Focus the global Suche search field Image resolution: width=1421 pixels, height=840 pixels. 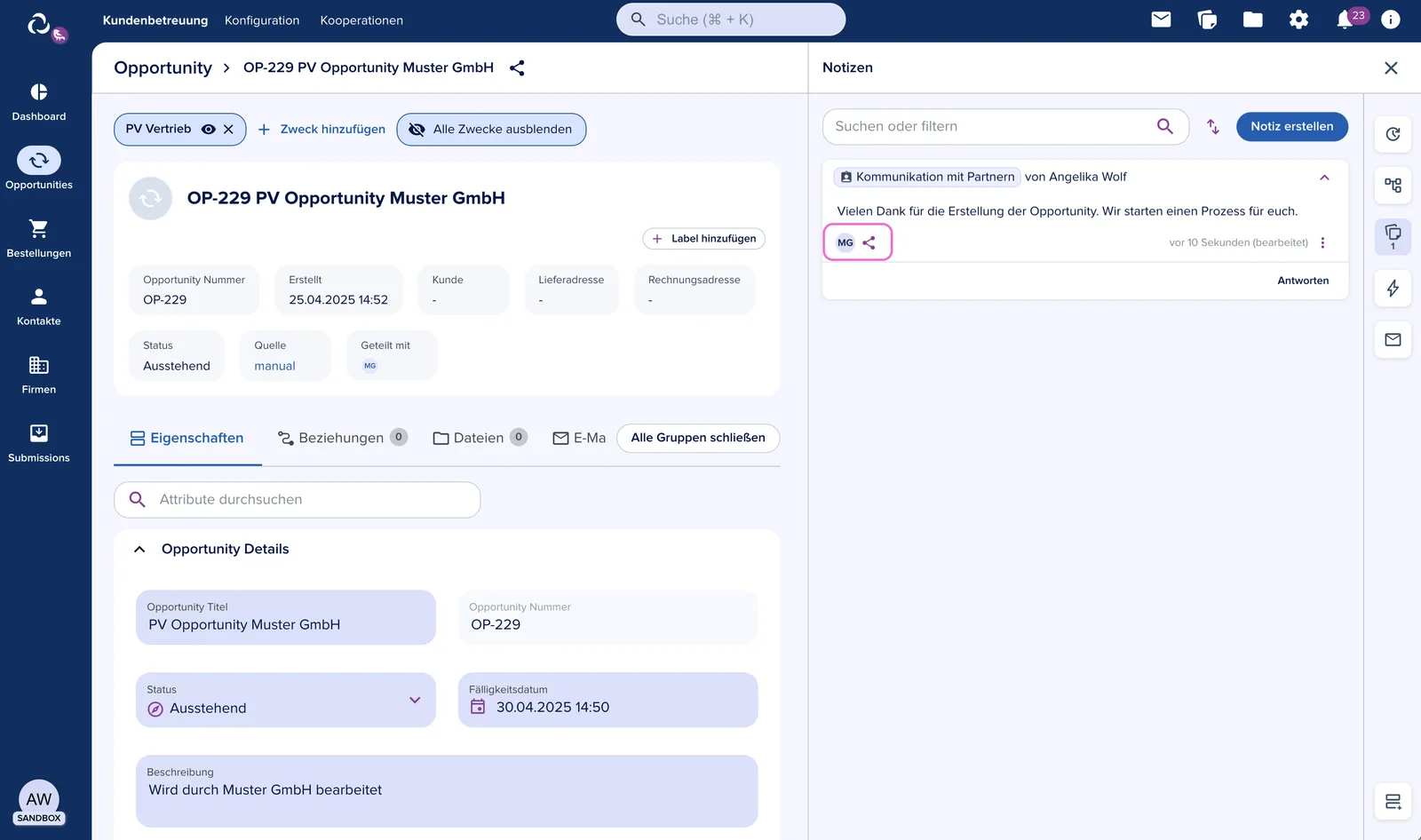tap(731, 20)
